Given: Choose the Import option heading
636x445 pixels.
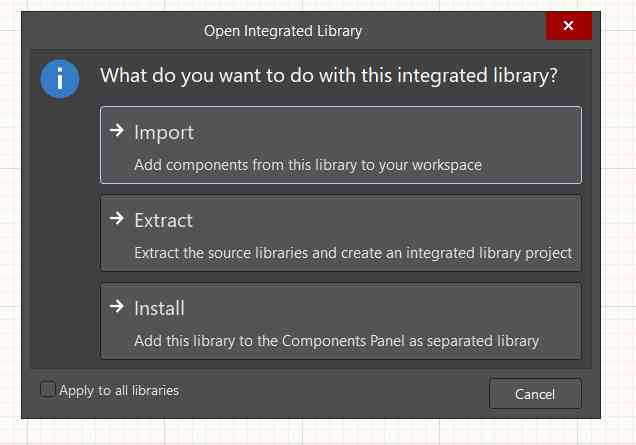Looking at the screenshot, I should [x=164, y=132].
